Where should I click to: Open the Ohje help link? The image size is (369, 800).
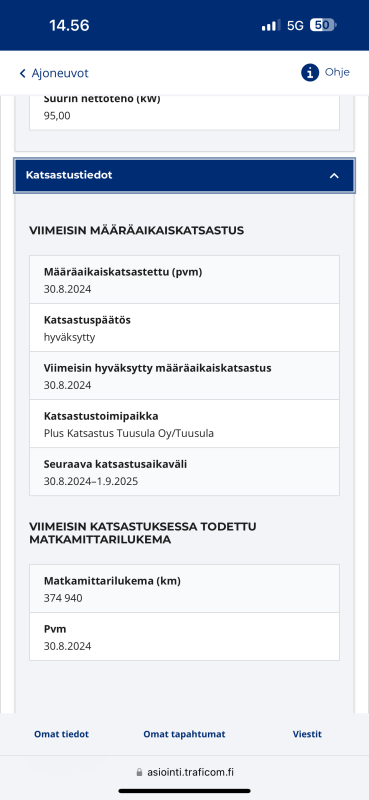pyautogui.click(x=337, y=72)
